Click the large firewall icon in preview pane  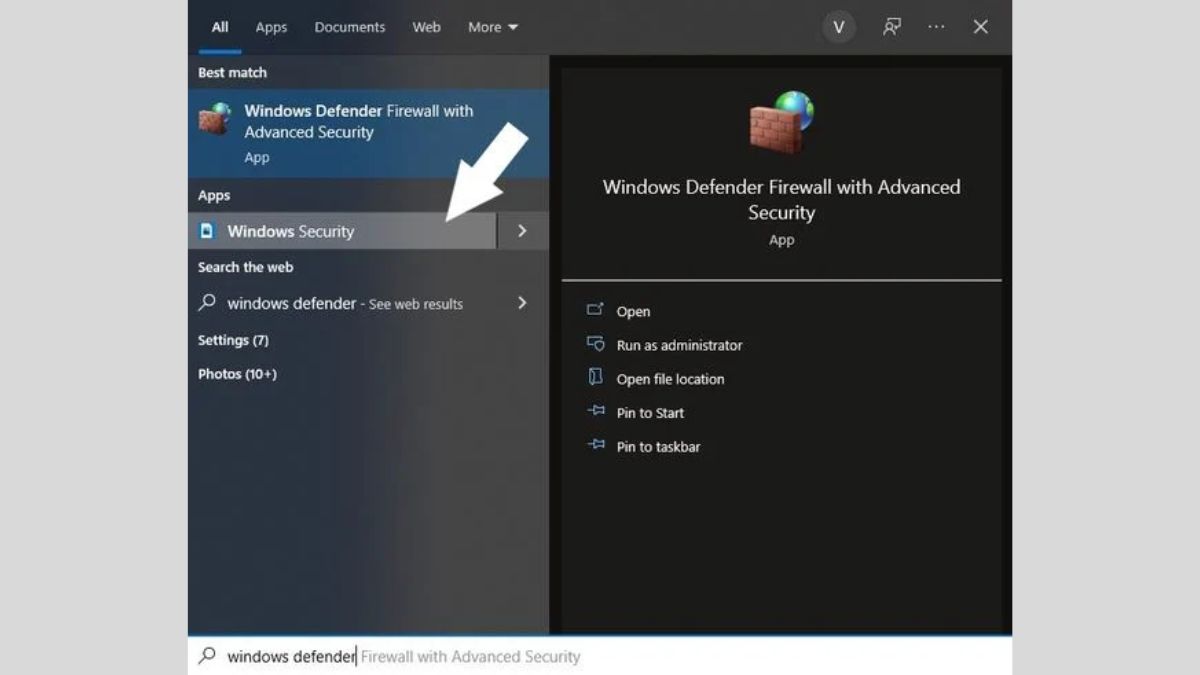(781, 121)
